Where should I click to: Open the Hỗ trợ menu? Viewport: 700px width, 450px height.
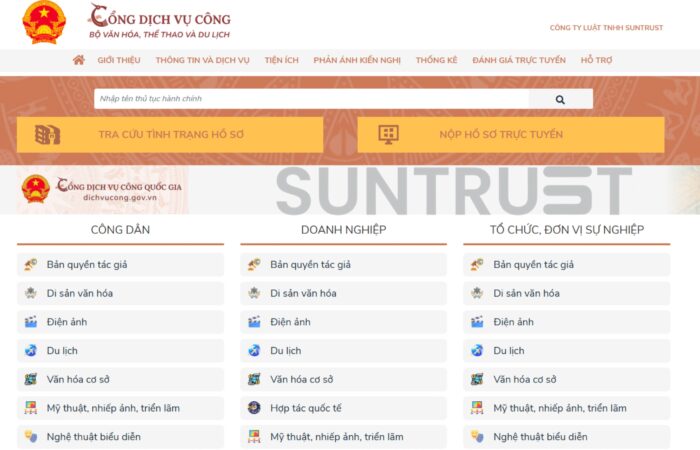(596, 60)
